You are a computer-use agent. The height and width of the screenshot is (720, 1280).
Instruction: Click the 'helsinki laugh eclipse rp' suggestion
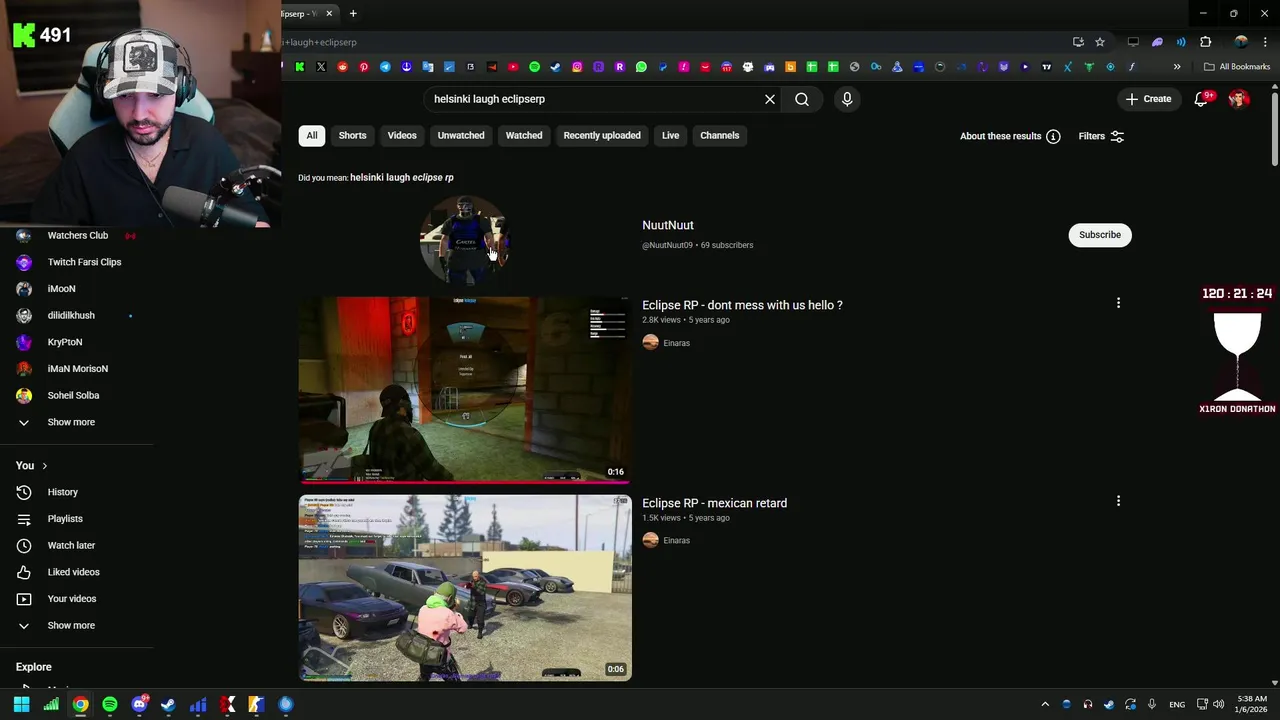(402, 177)
